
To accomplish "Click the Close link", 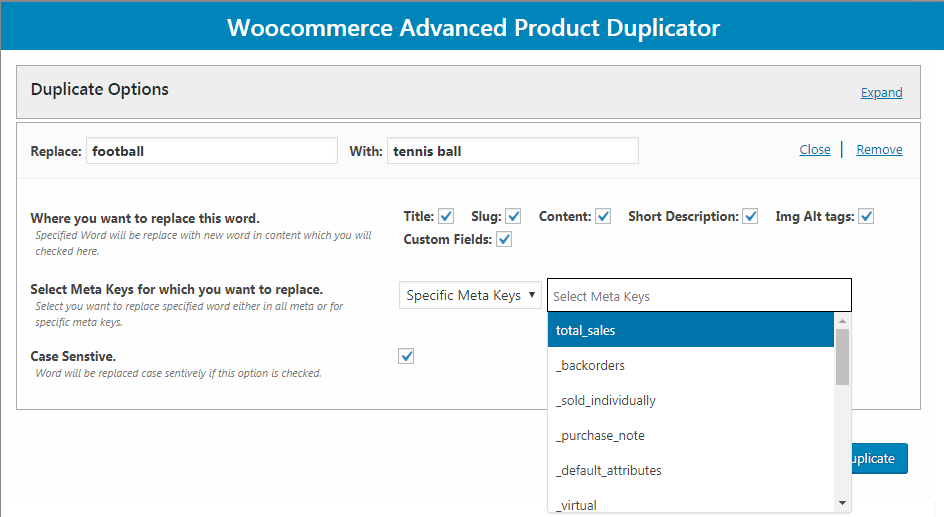I will click(815, 149).
